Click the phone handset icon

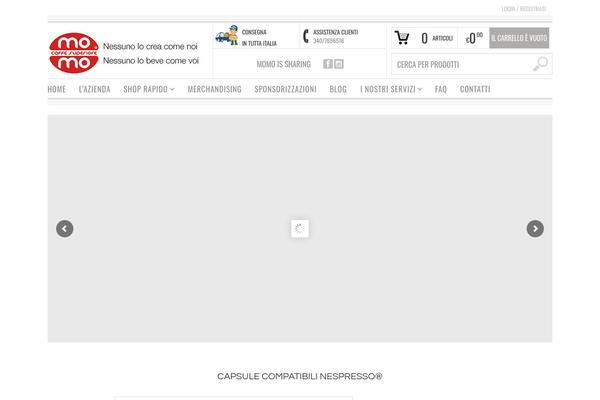coord(306,36)
